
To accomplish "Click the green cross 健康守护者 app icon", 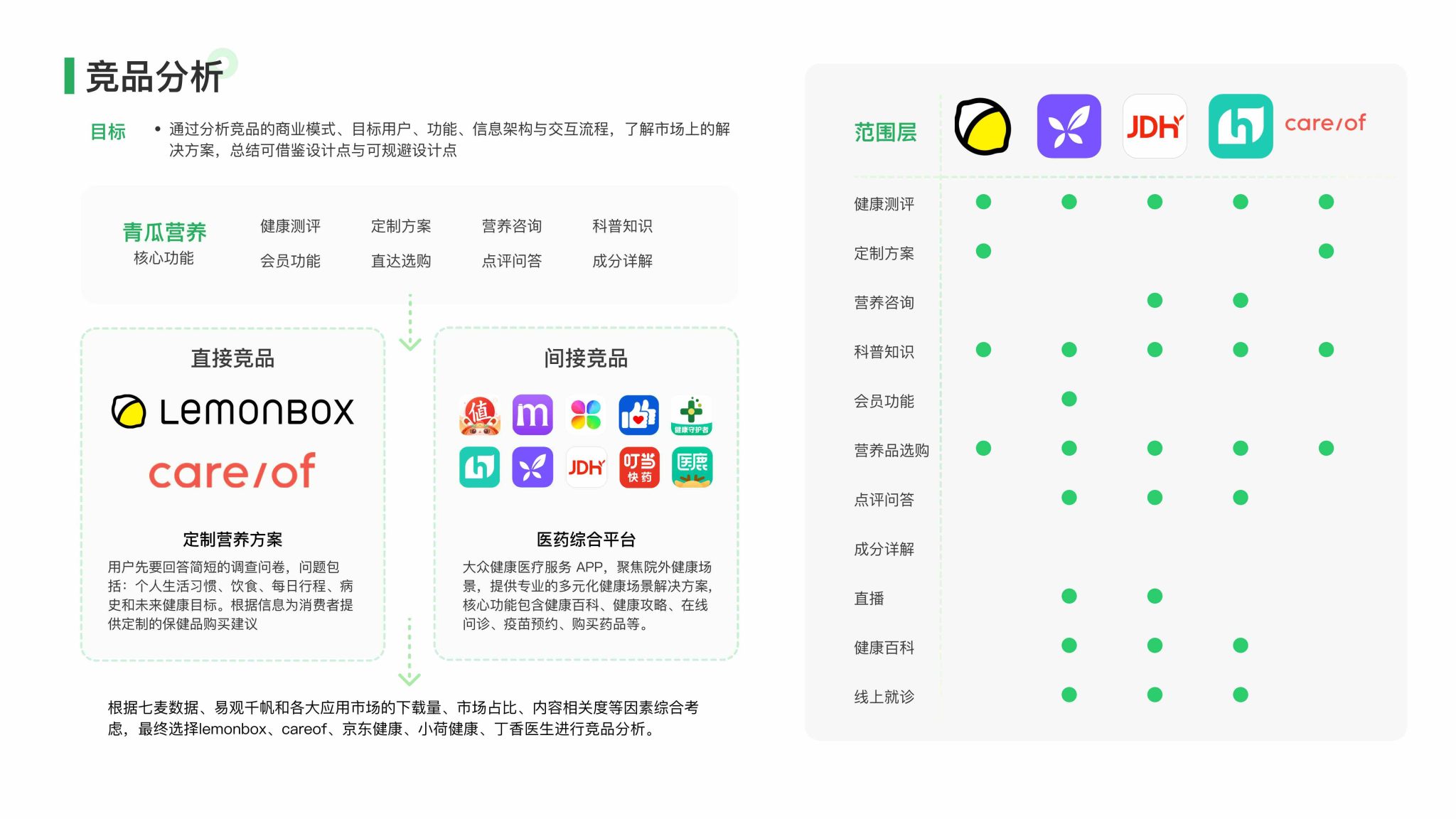I will click(692, 415).
